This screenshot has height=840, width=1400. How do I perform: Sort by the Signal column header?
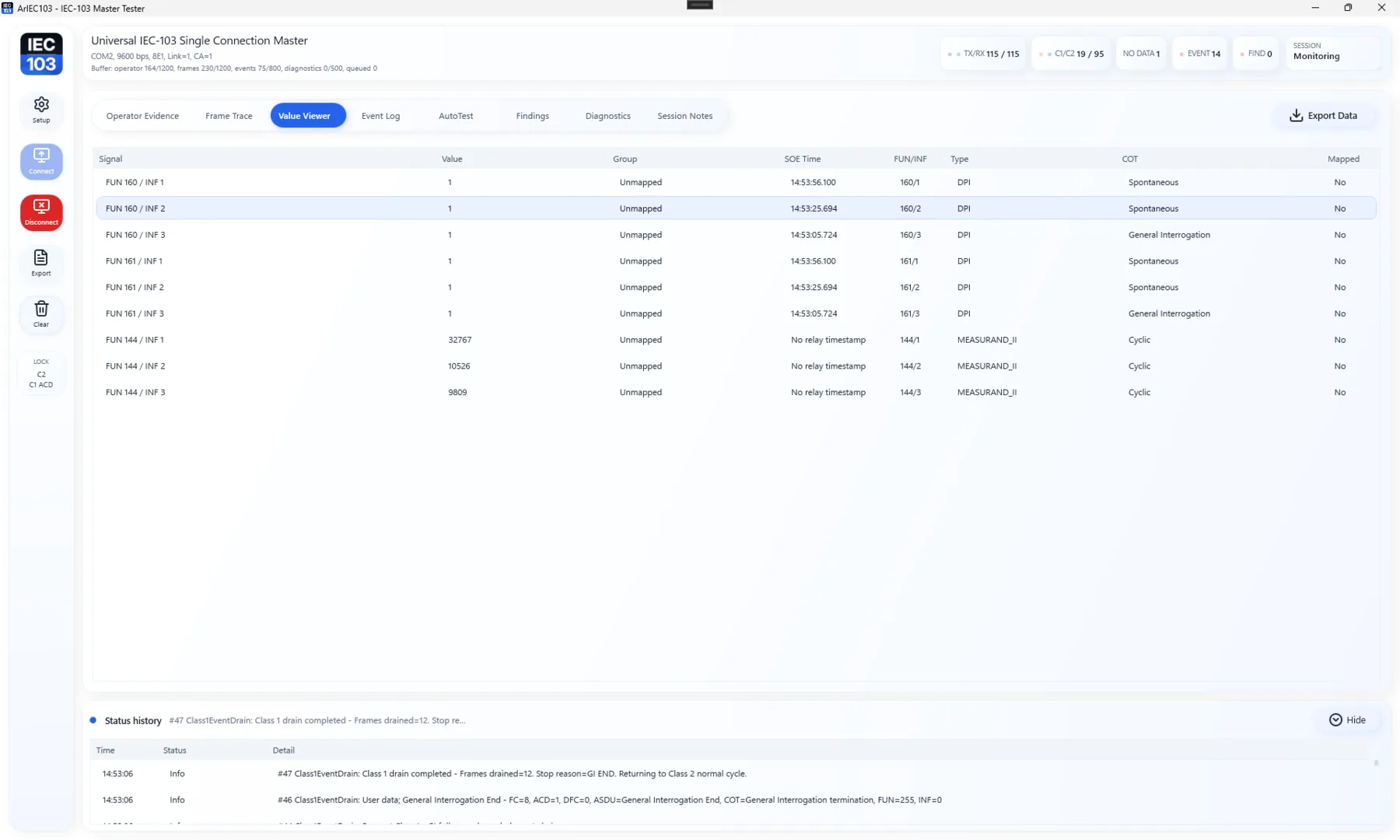point(110,159)
